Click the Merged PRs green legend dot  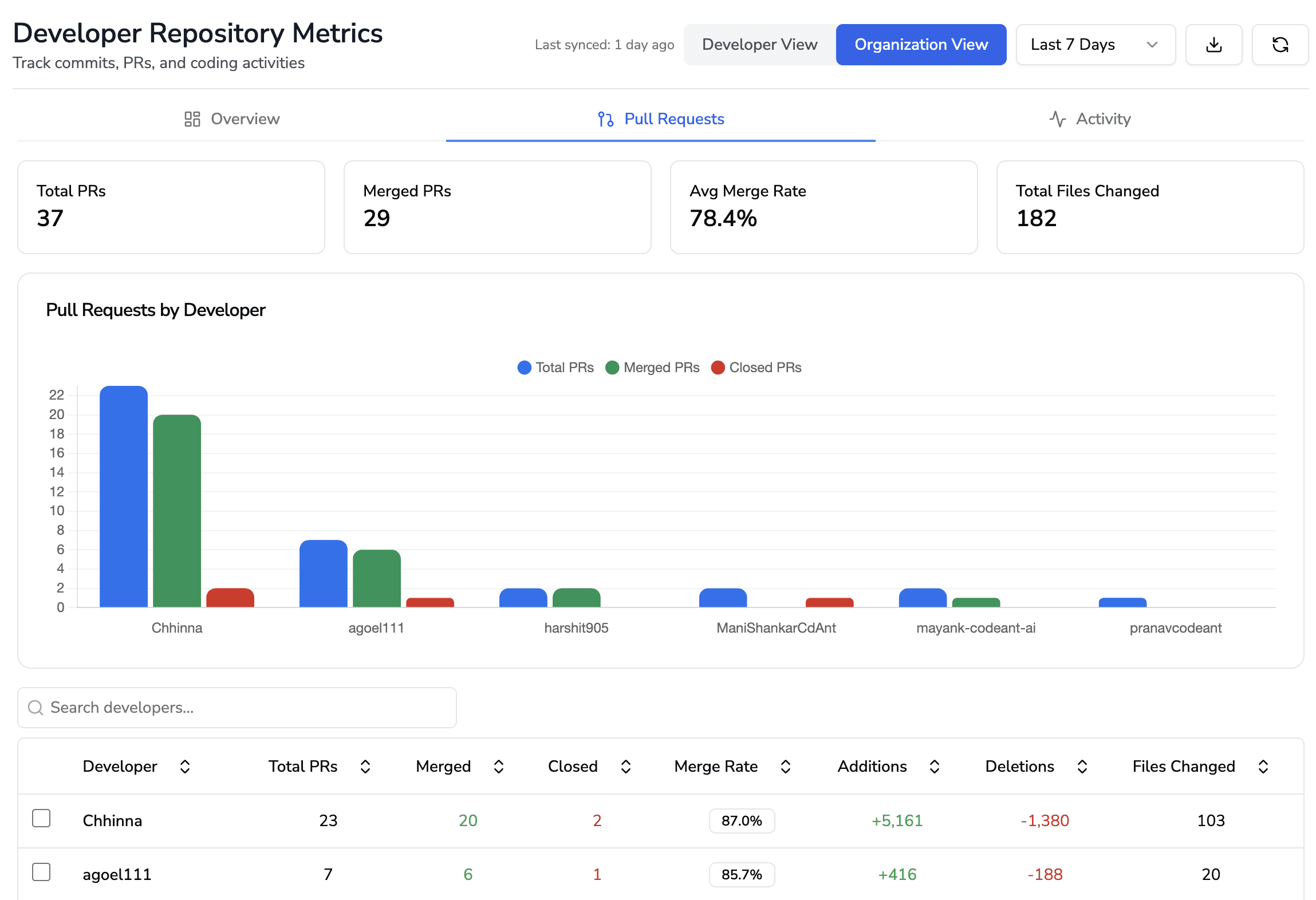(x=612, y=367)
